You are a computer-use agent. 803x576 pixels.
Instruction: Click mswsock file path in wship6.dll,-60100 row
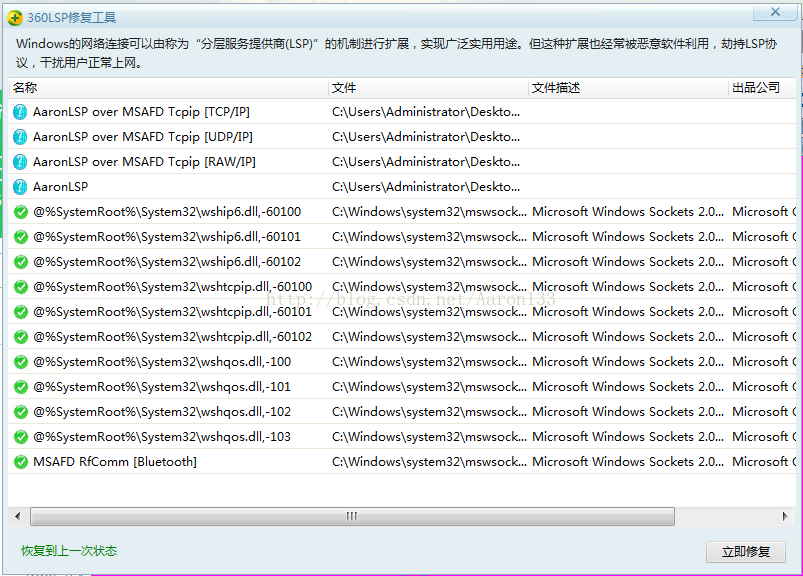tap(429, 212)
